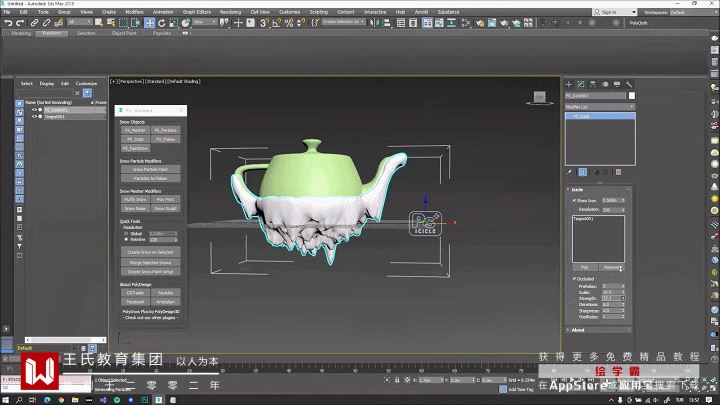Select PS_Icicle entry in modifier stack
Image resolution: width=720 pixels, height=405 pixels.
600,117
